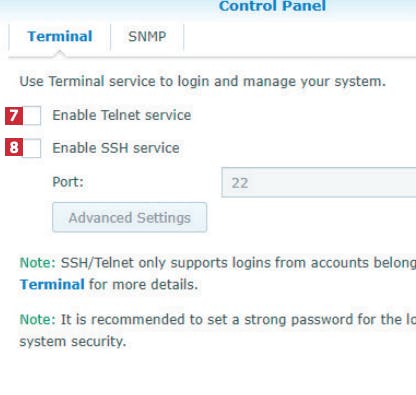Click the red number 8 badge
This screenshot has width=416, height=395.
click(14, 147)
